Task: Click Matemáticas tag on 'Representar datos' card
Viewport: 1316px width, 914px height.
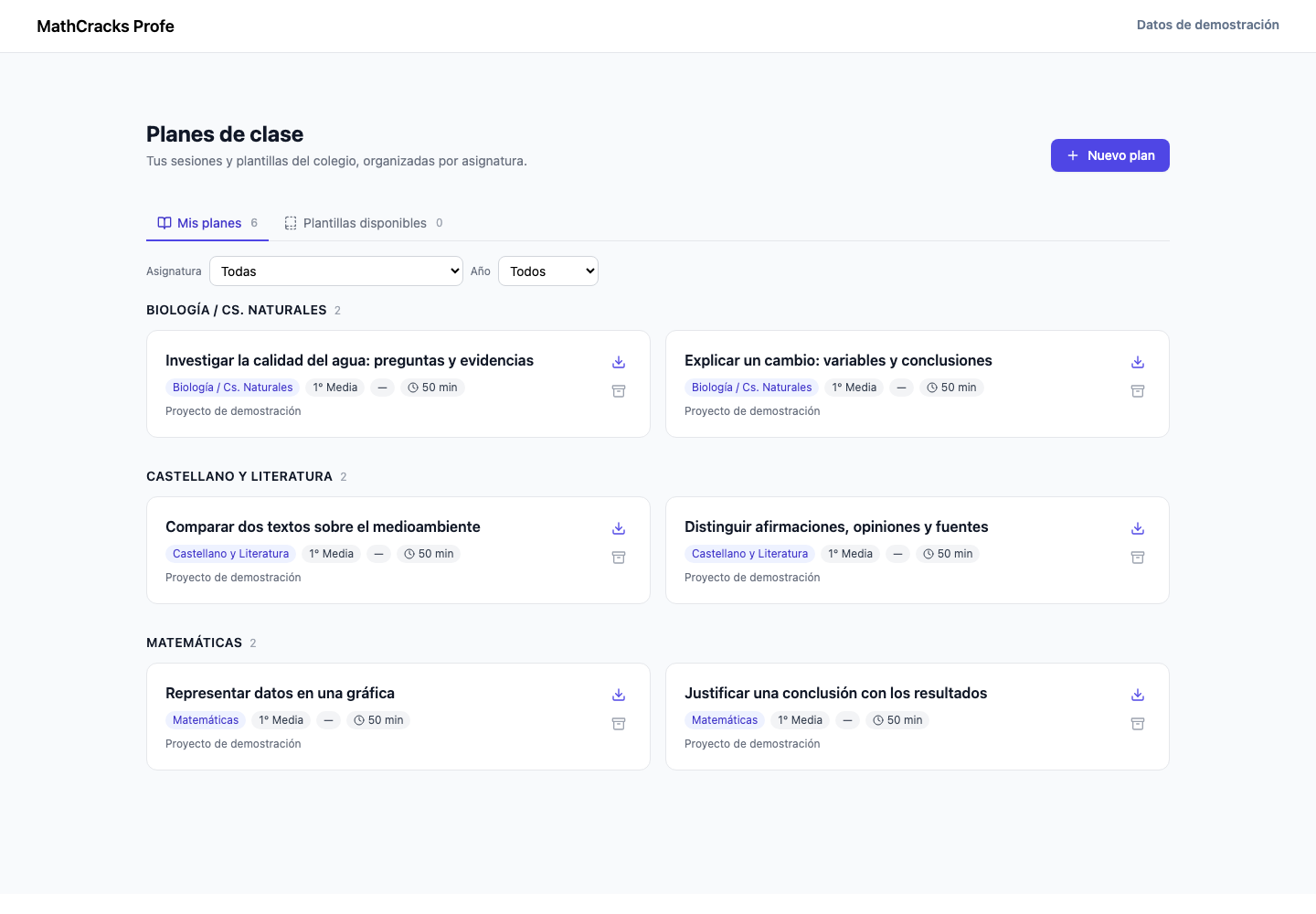Action: click(206, 720)
